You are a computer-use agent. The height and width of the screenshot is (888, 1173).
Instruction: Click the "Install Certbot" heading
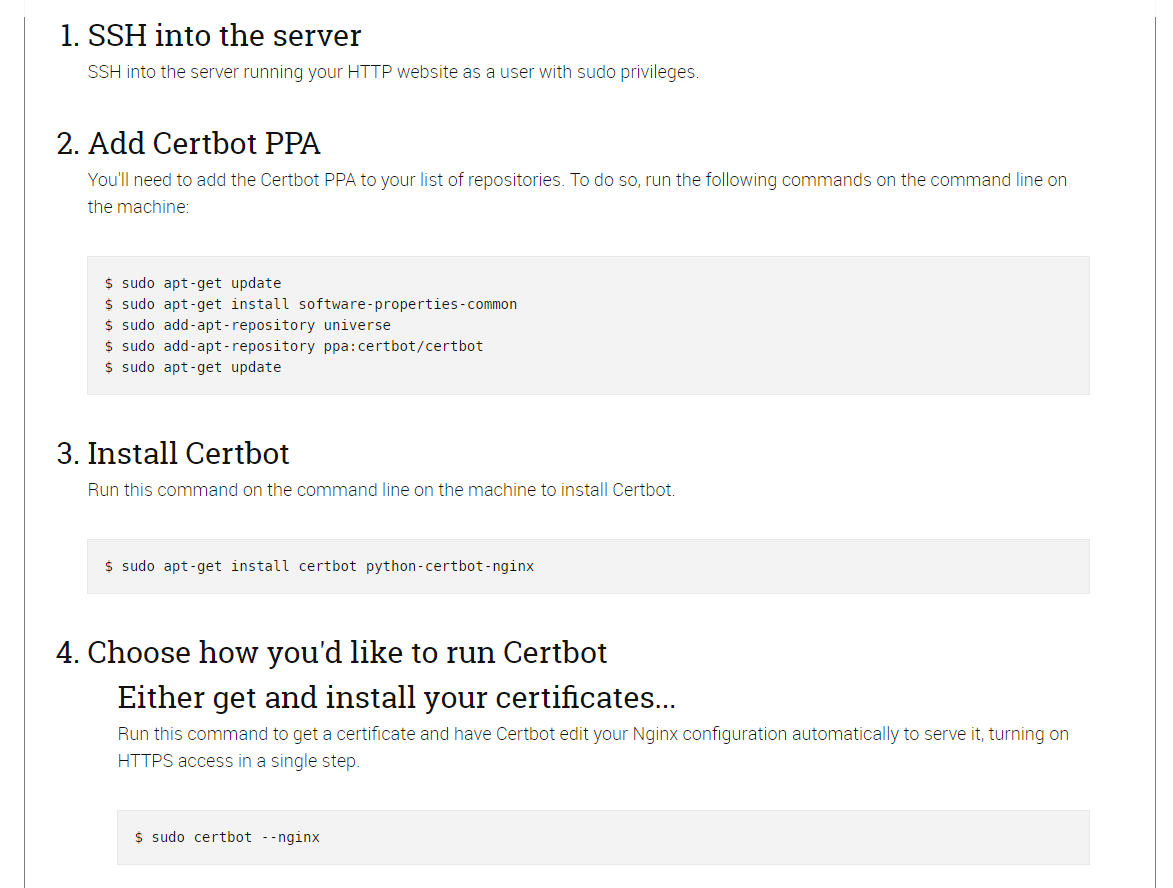(188, 453)
